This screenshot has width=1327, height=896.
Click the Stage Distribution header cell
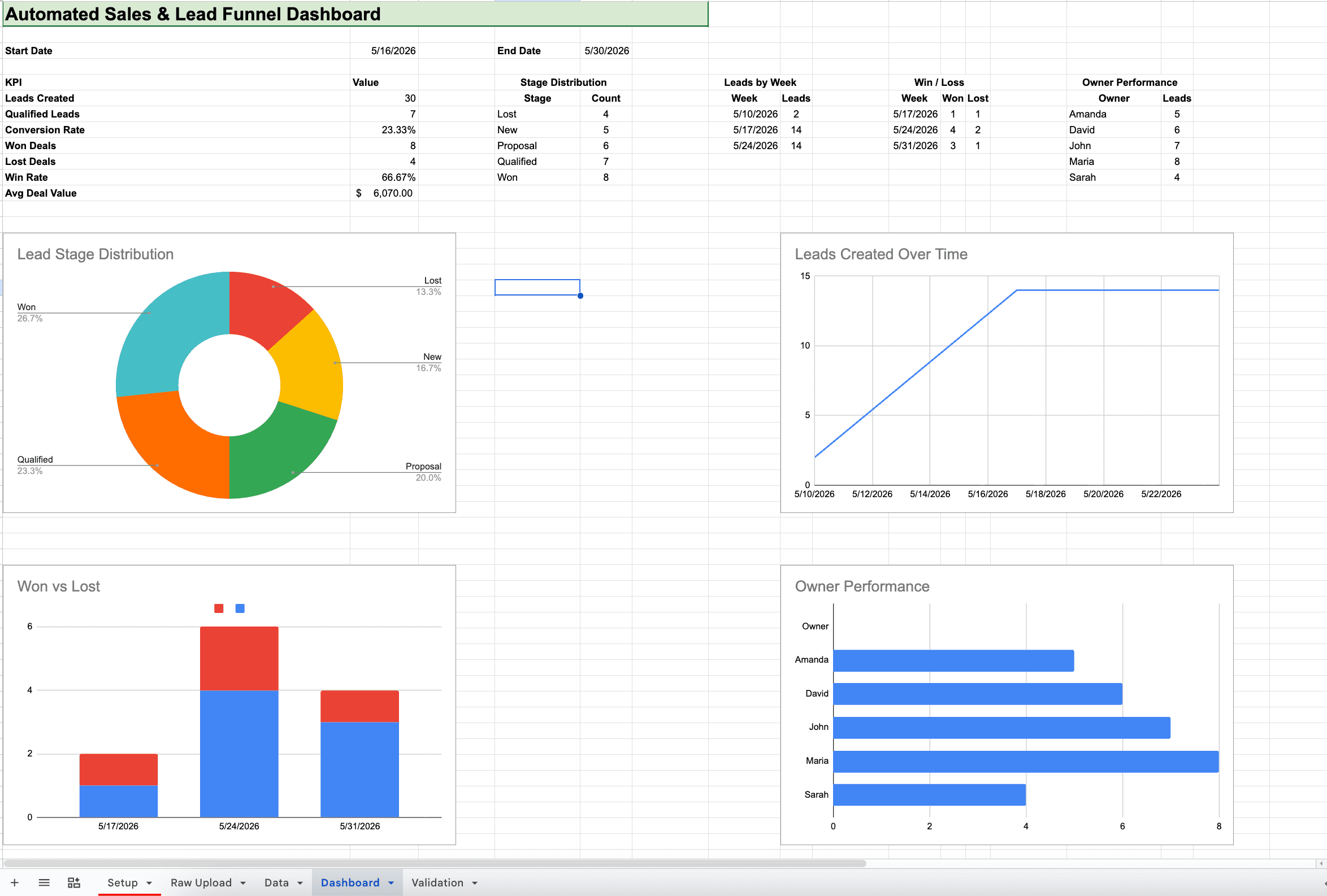pyautogui.click(x=563, y=82)
